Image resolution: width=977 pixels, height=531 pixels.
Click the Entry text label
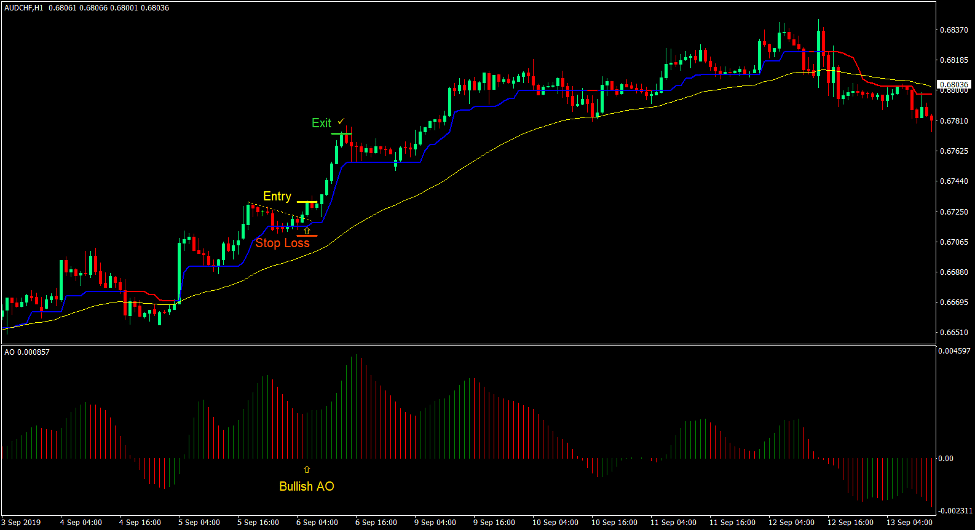click(277, 196)
